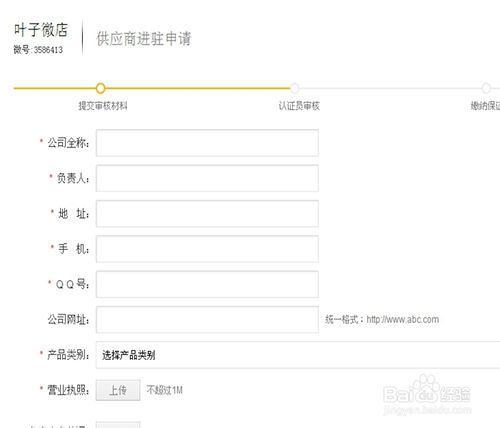Click the 提交审核材料 step label
The height and width of the screenshot is (428, 500).
coord(103,106)
